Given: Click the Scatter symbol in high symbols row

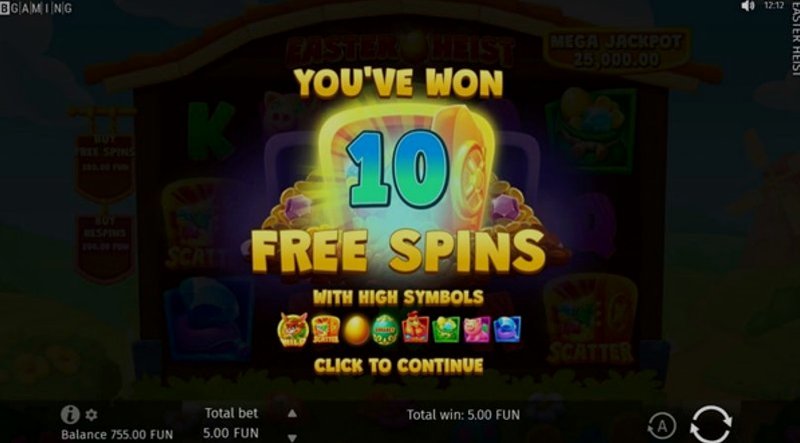Looking at the screenshot, I should (326, 329).
